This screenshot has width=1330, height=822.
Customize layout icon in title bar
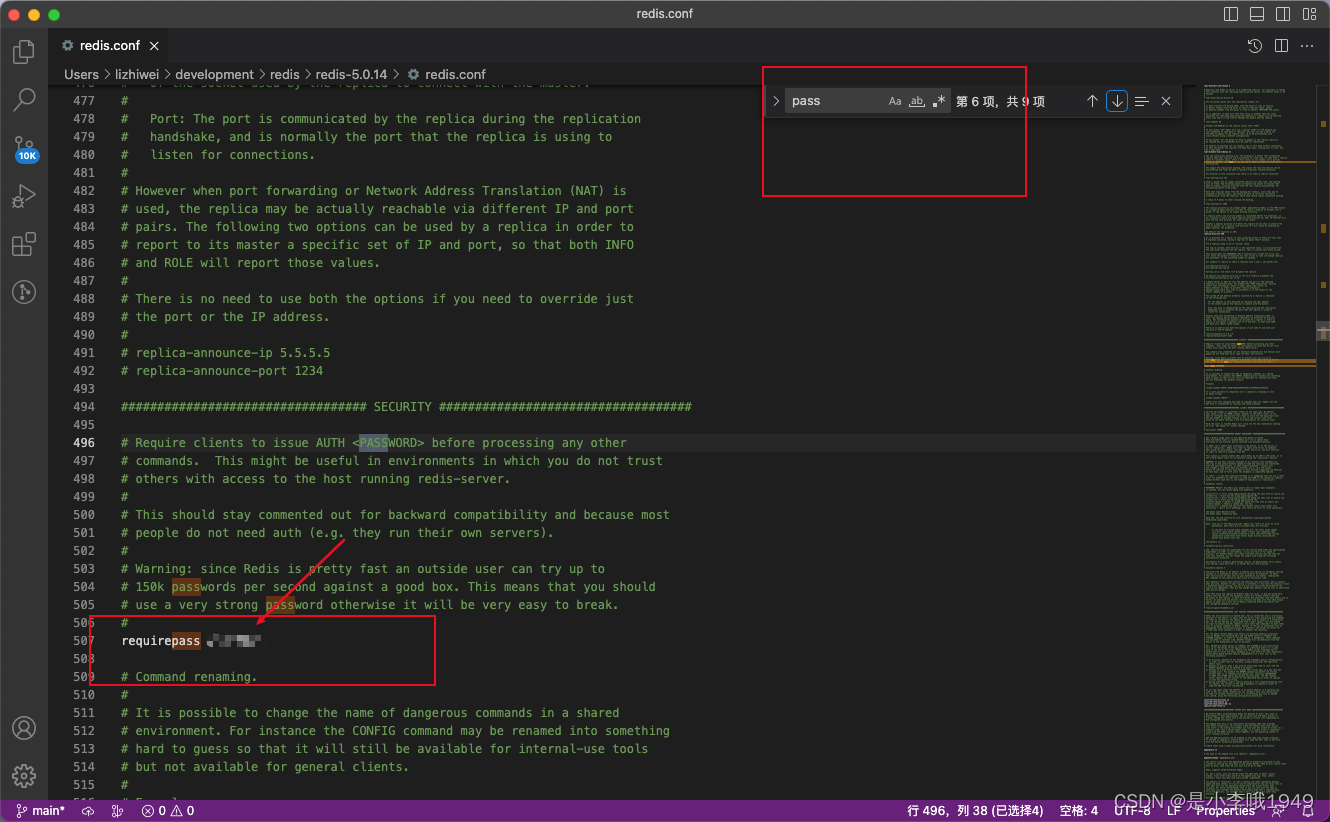click(x=1310, y=14)
